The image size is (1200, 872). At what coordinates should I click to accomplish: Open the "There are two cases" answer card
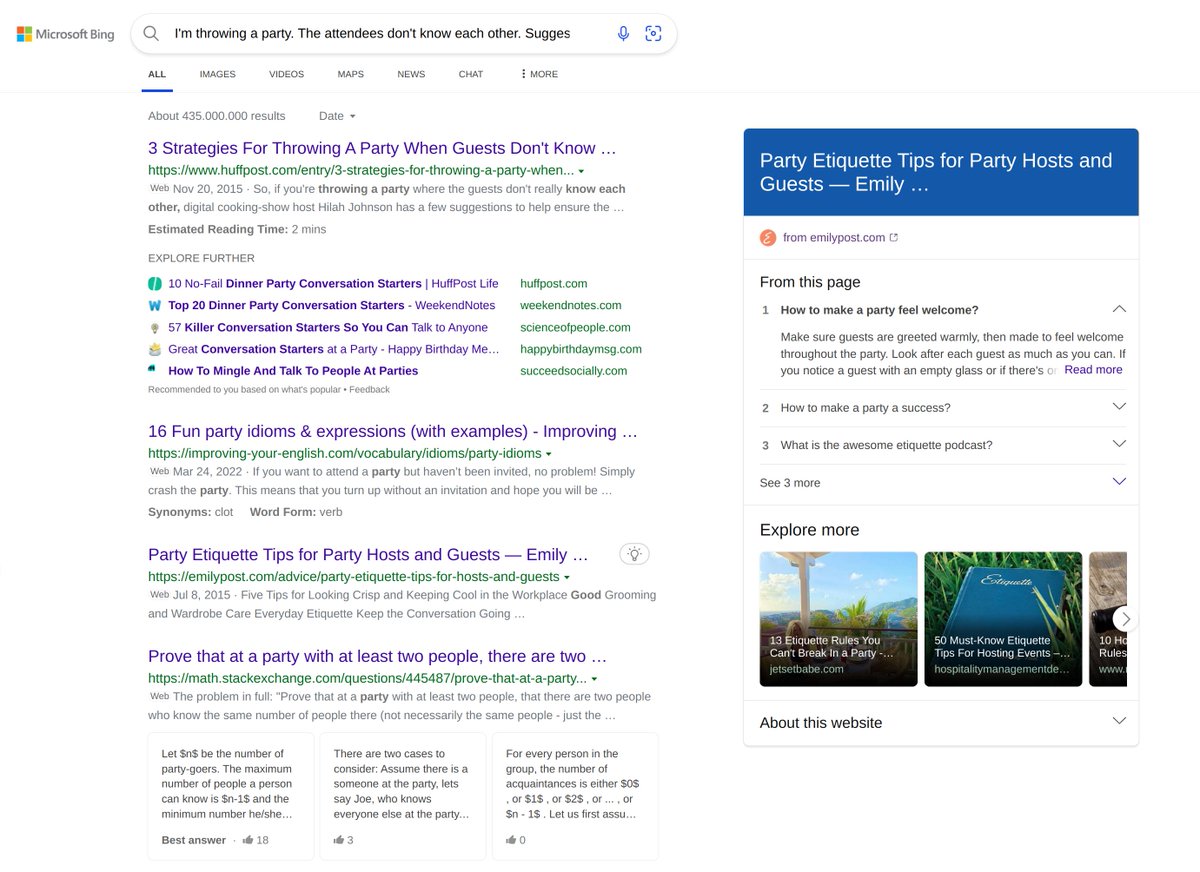[x=403, y=796]
